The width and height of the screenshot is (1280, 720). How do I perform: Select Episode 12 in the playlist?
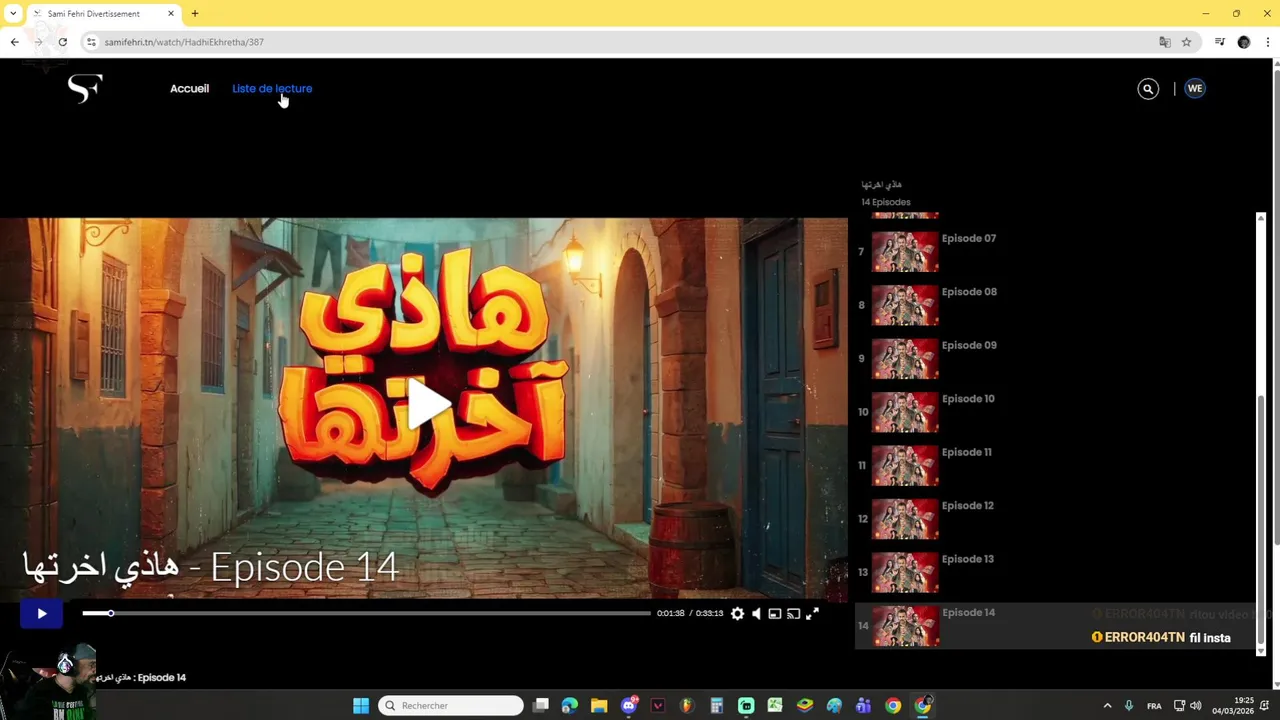tap(1055, 518)
